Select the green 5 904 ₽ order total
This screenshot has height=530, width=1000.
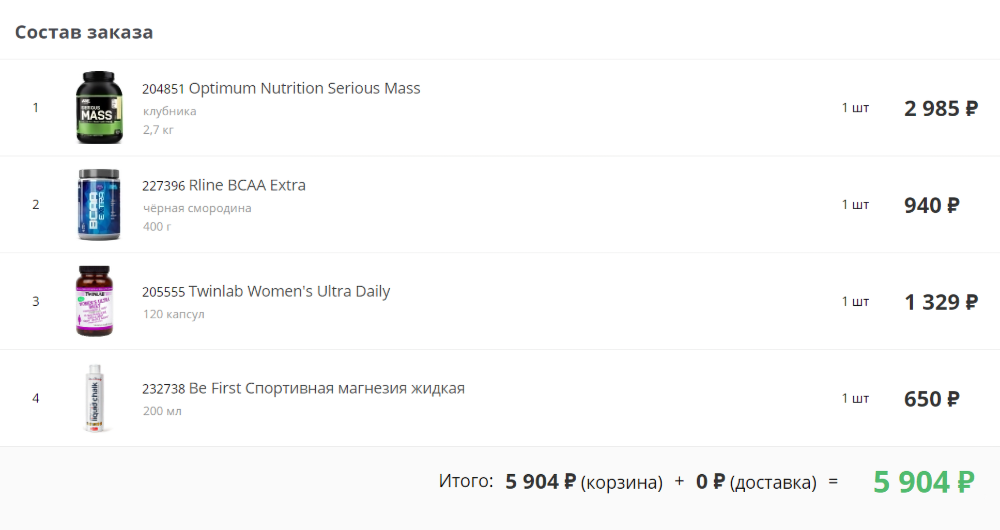(923, 482)
